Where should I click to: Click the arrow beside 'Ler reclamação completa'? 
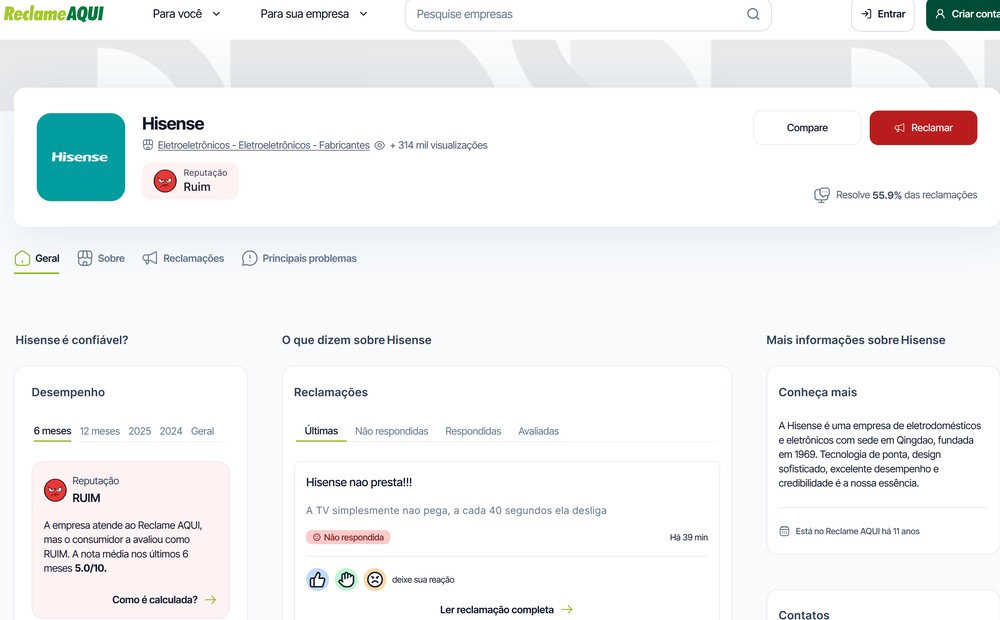[x=566, y=610]
